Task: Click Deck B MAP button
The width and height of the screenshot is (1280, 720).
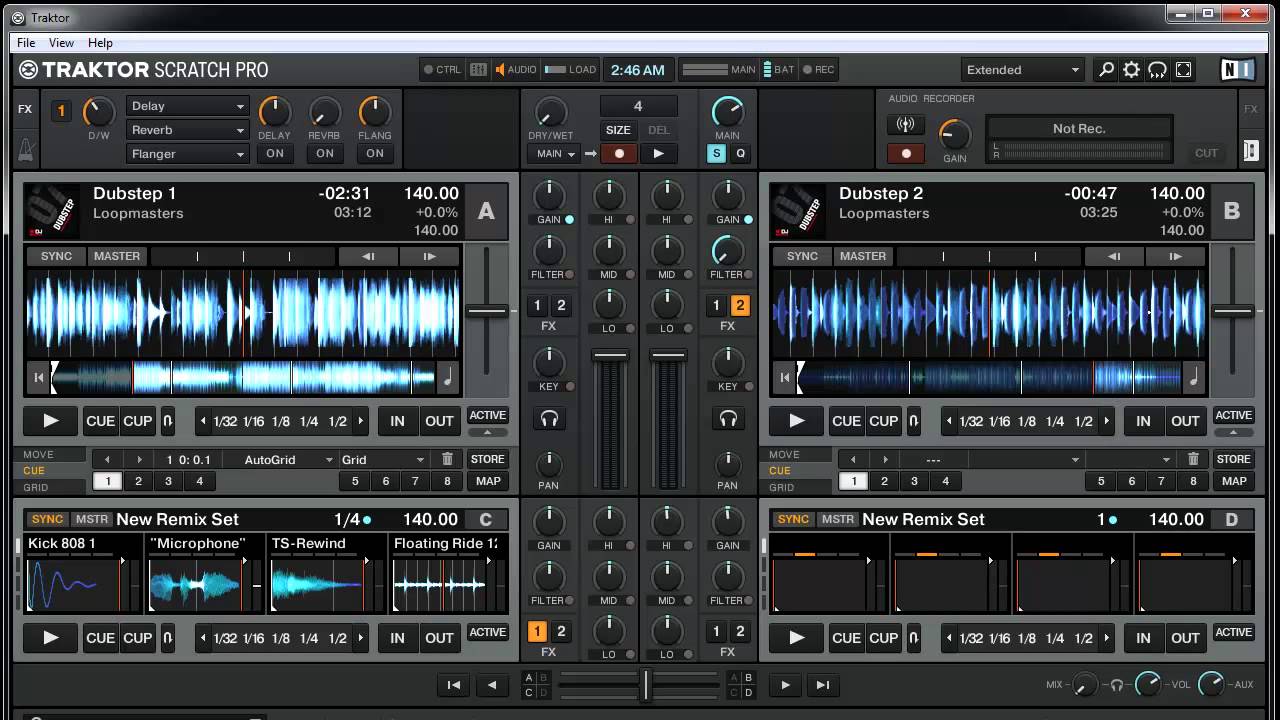Action: [x=1234, y=481]
